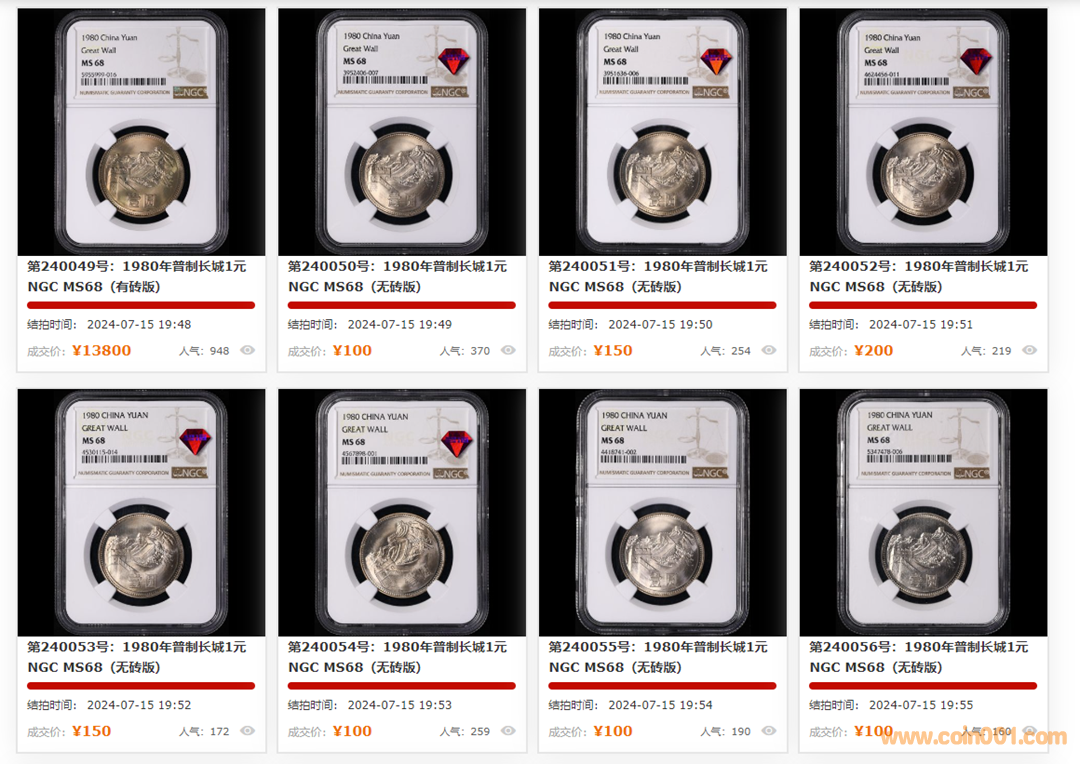The width and height of the screenshot is (1080, 764).
Task: Open coin image for lot 240050
Action: pos(402,132)
